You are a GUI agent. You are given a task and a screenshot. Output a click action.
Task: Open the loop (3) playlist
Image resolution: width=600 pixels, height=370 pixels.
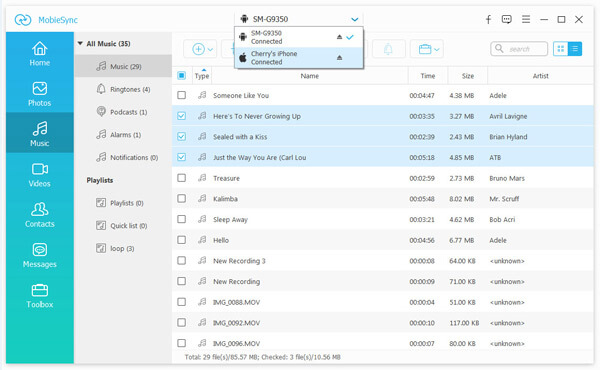pyautogui.click(x=123, y=248)
